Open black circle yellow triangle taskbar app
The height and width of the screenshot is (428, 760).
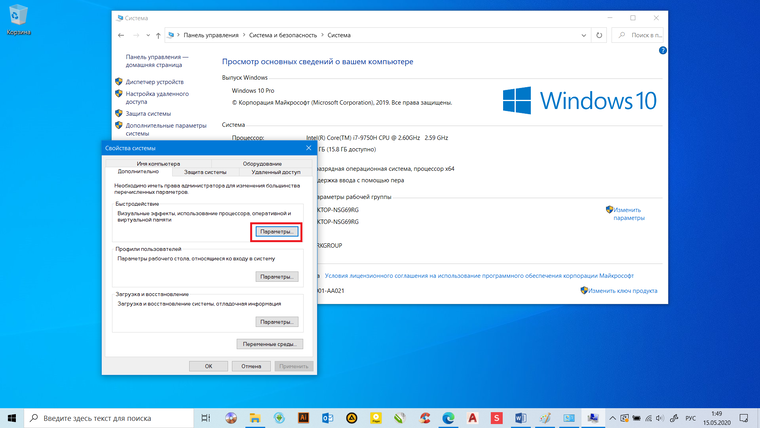coord(351,418)
